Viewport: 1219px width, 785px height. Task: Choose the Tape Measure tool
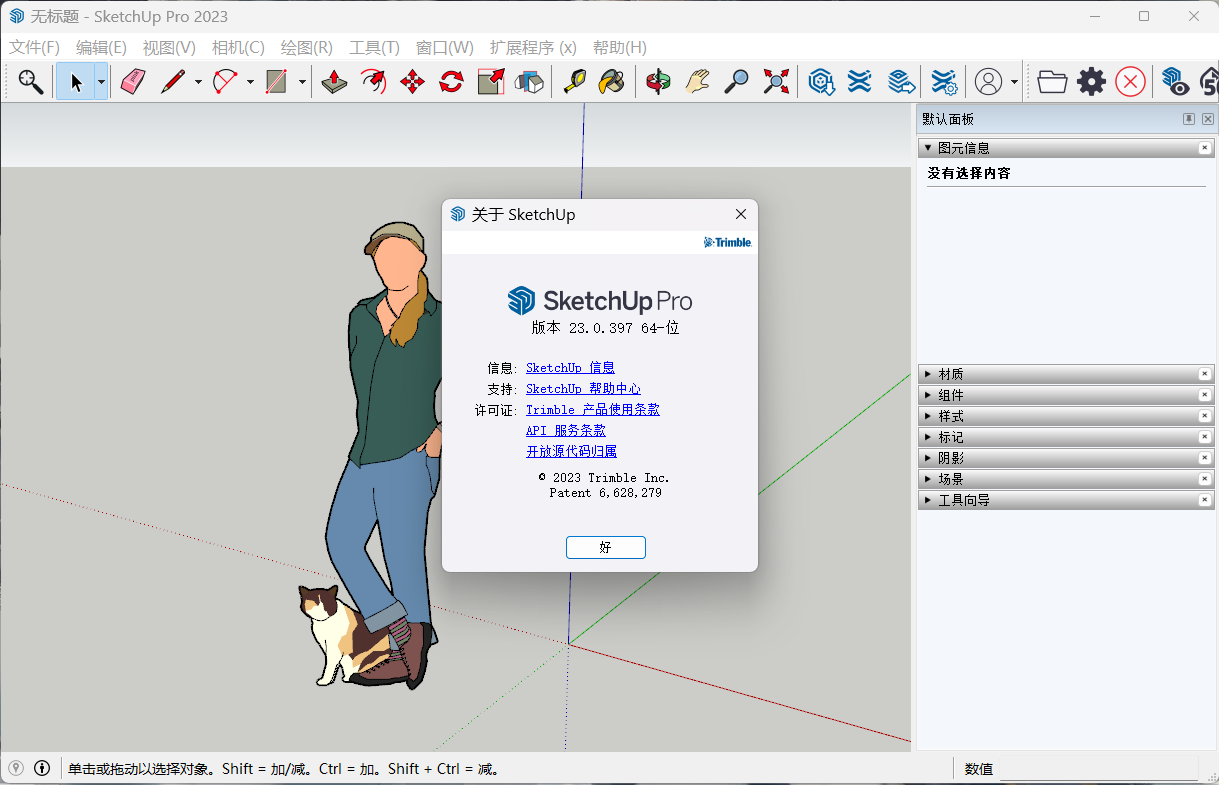point(574,81)
